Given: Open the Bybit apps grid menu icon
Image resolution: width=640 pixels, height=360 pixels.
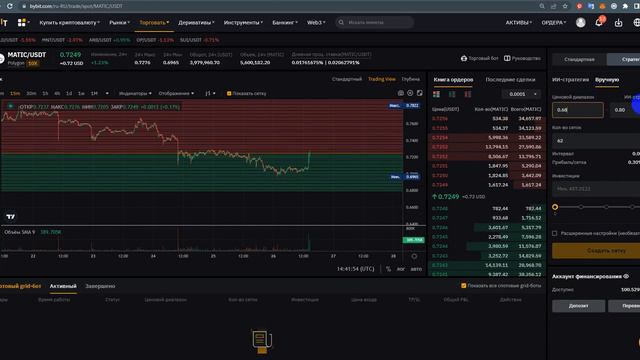Looking at the screenshot, I should [22, 23].
